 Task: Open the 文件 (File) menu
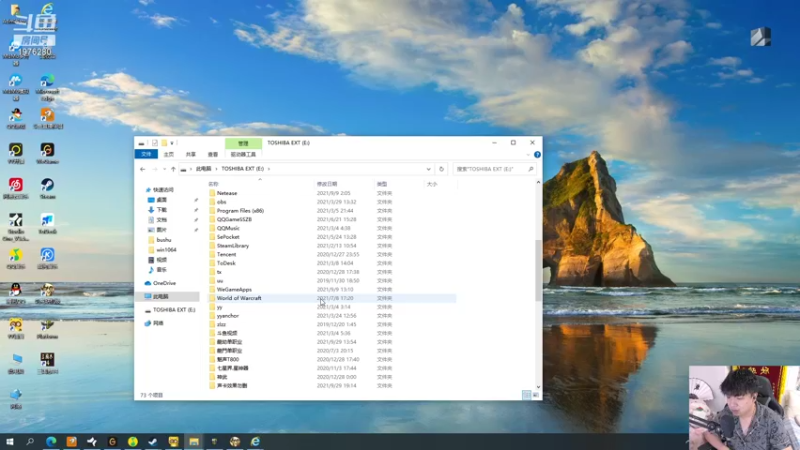point(146,154)
